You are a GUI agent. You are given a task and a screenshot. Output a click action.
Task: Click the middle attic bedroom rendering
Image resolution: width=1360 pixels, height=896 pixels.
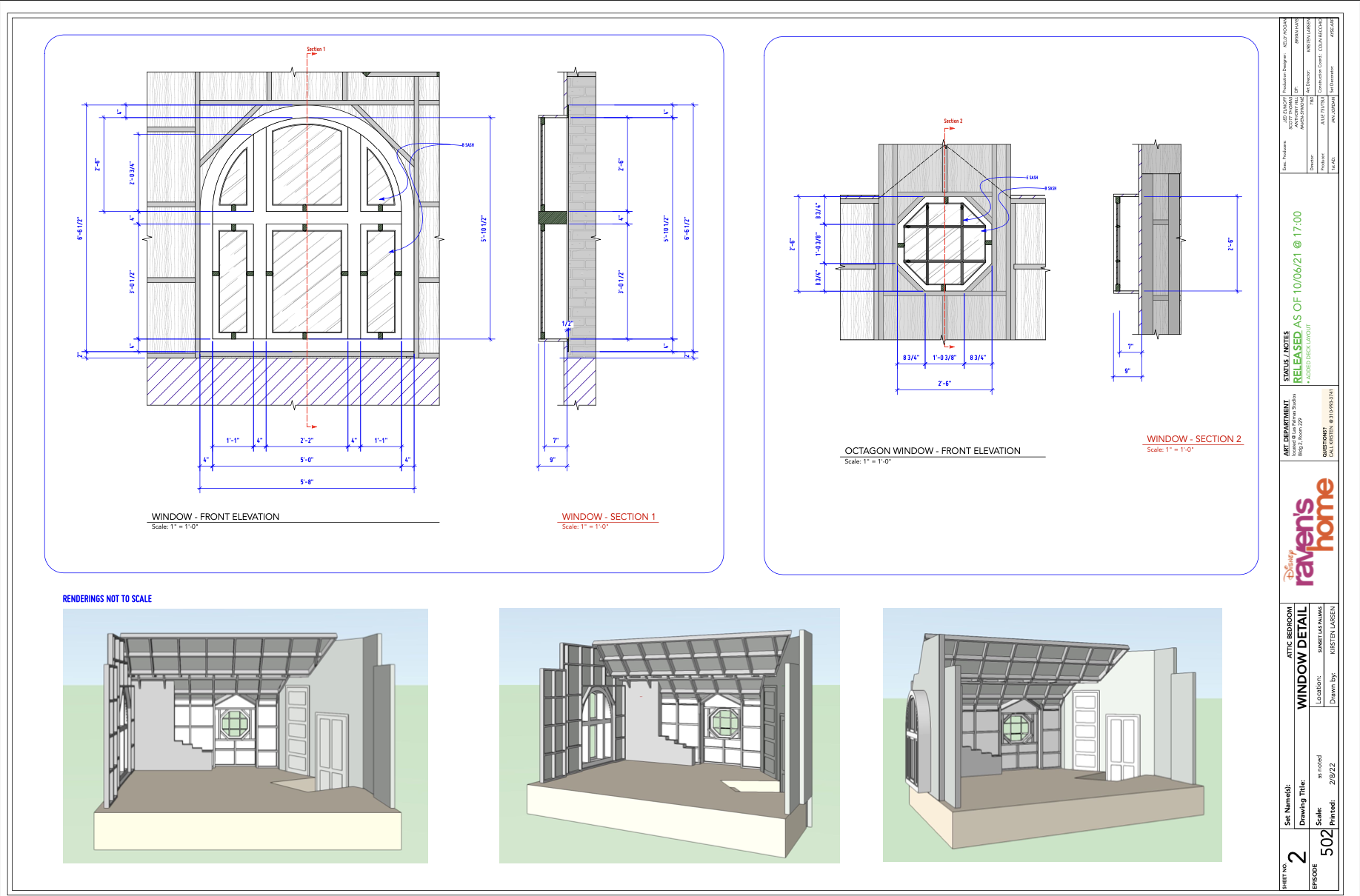pos(669,735)
